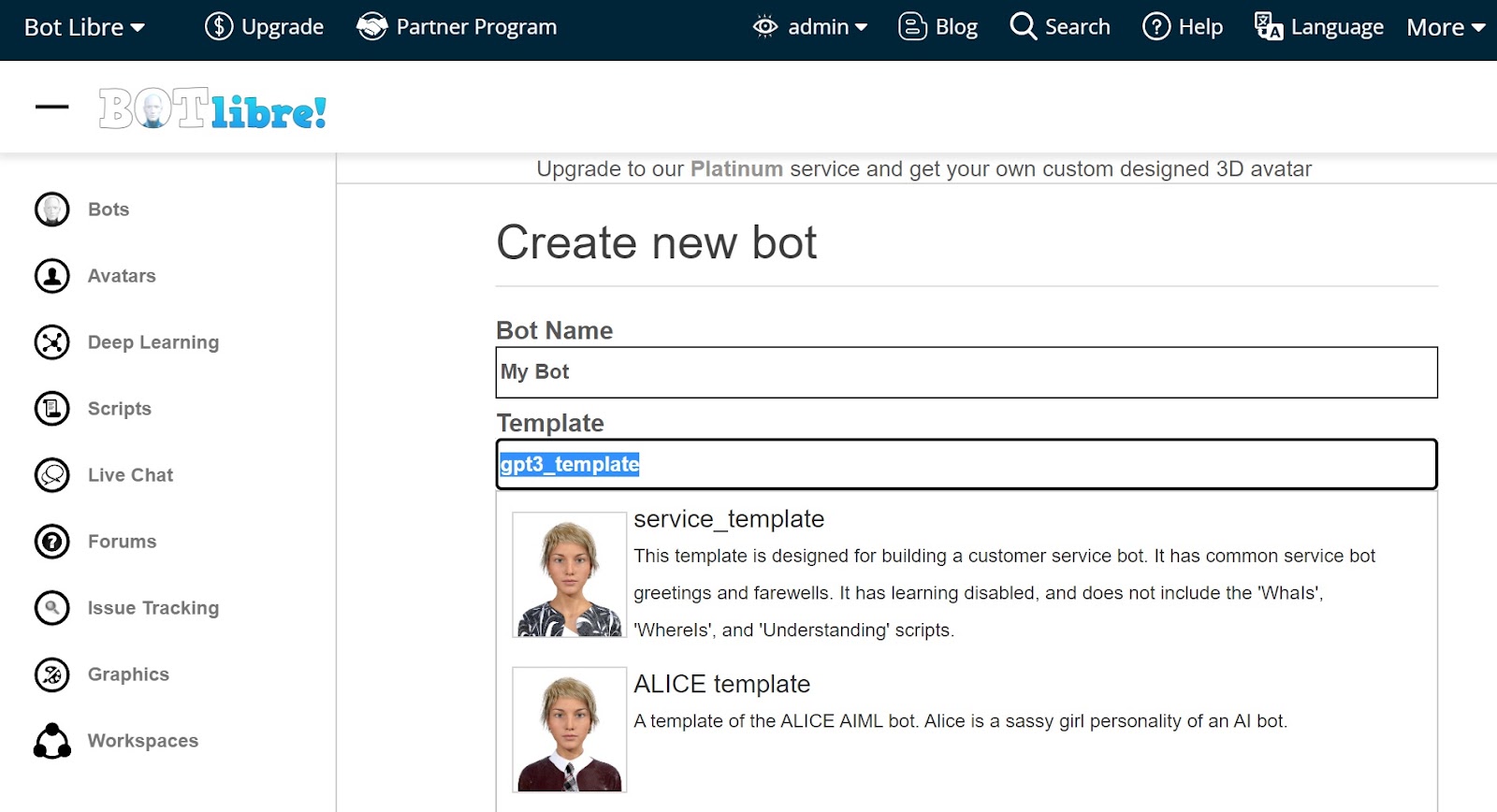
Task: Open the Live Chat sidebar icon
Action: click(52, 475)
